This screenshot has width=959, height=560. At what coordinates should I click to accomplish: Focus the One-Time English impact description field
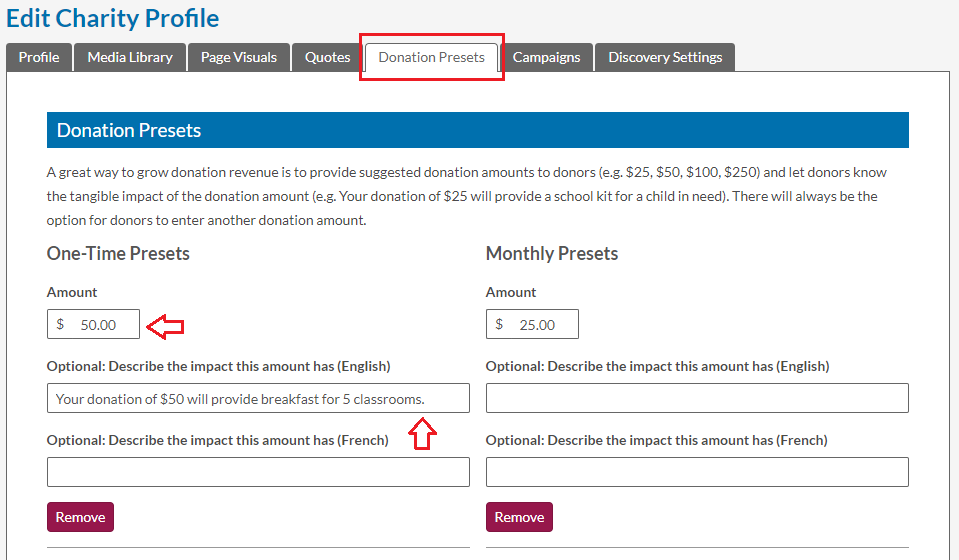coord(258,398)
